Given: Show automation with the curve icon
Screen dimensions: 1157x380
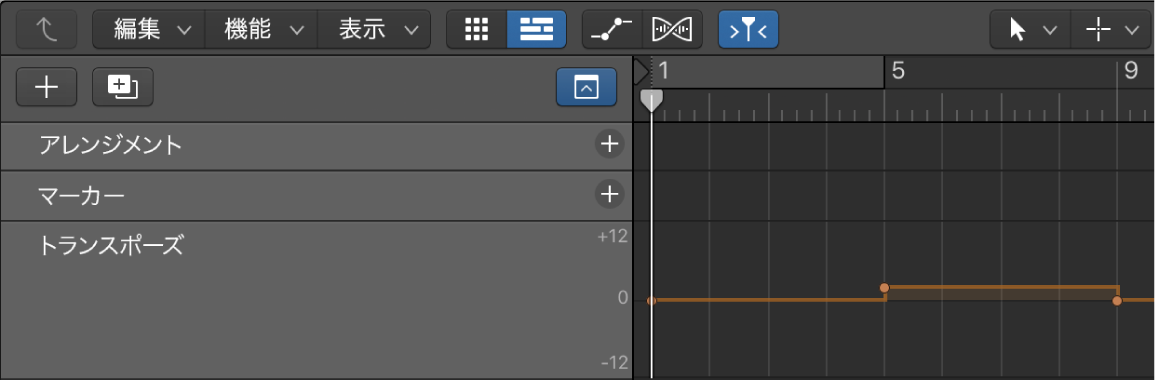Looking at the screenshot, I should pos(612,30).
